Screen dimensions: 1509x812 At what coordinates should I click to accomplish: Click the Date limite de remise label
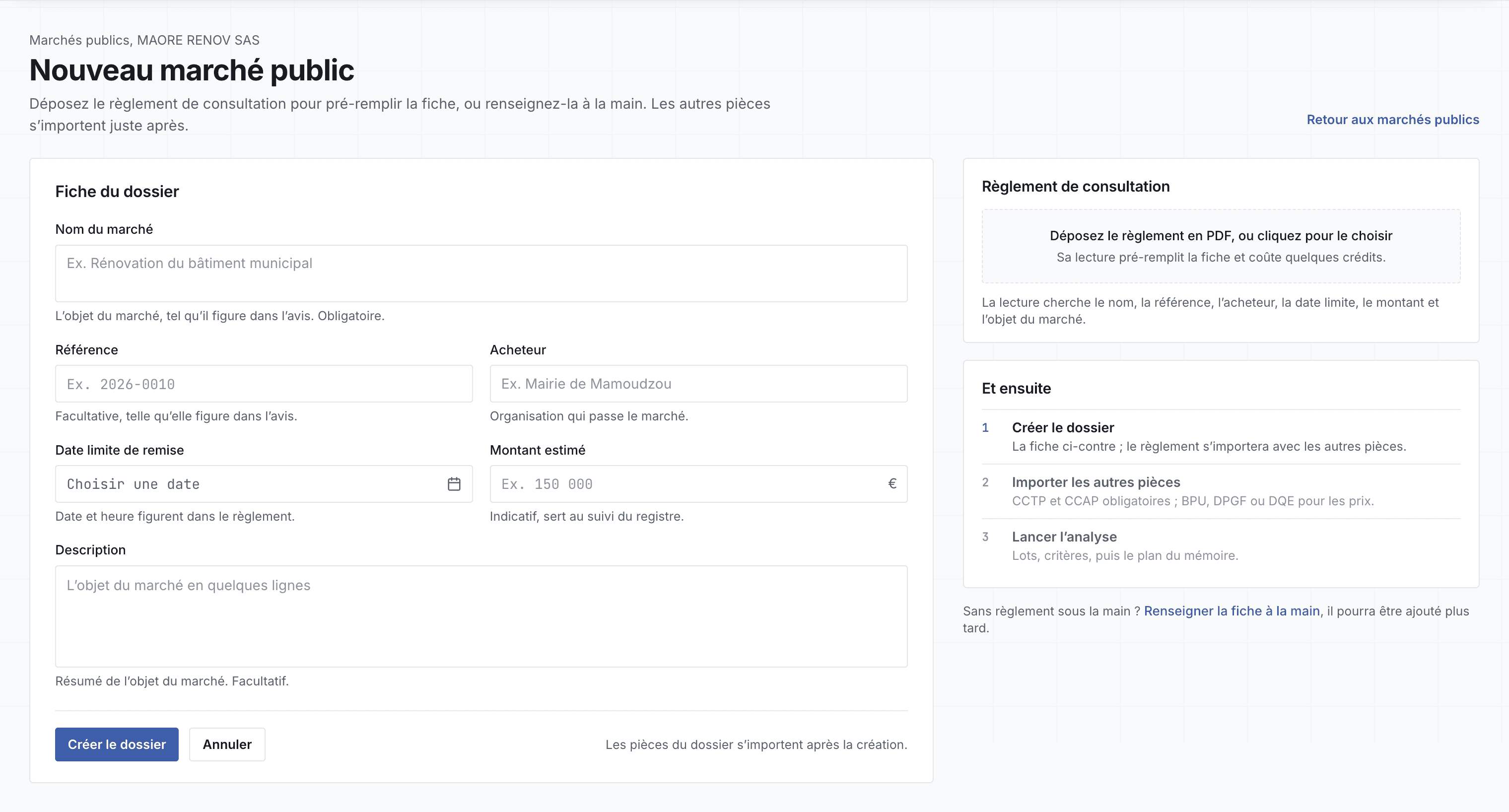pos(120,450)
